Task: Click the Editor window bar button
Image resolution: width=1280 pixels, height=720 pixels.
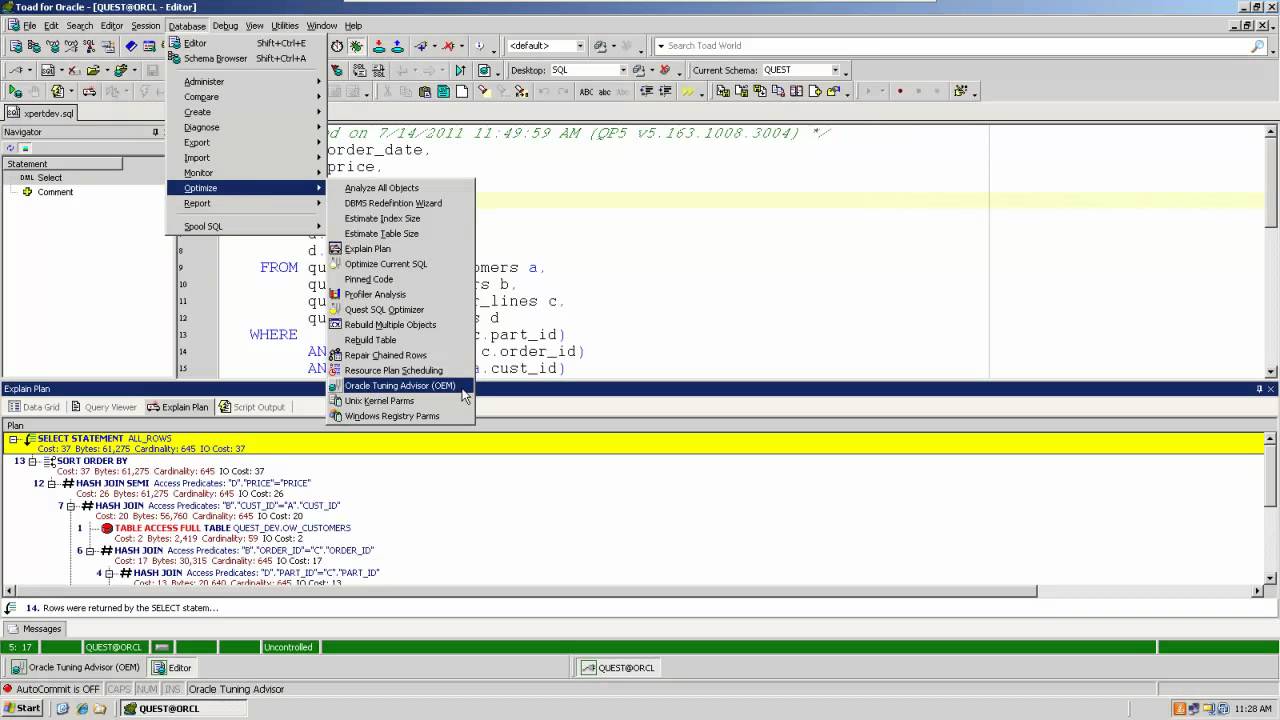Action: click(x=172, y=668)
